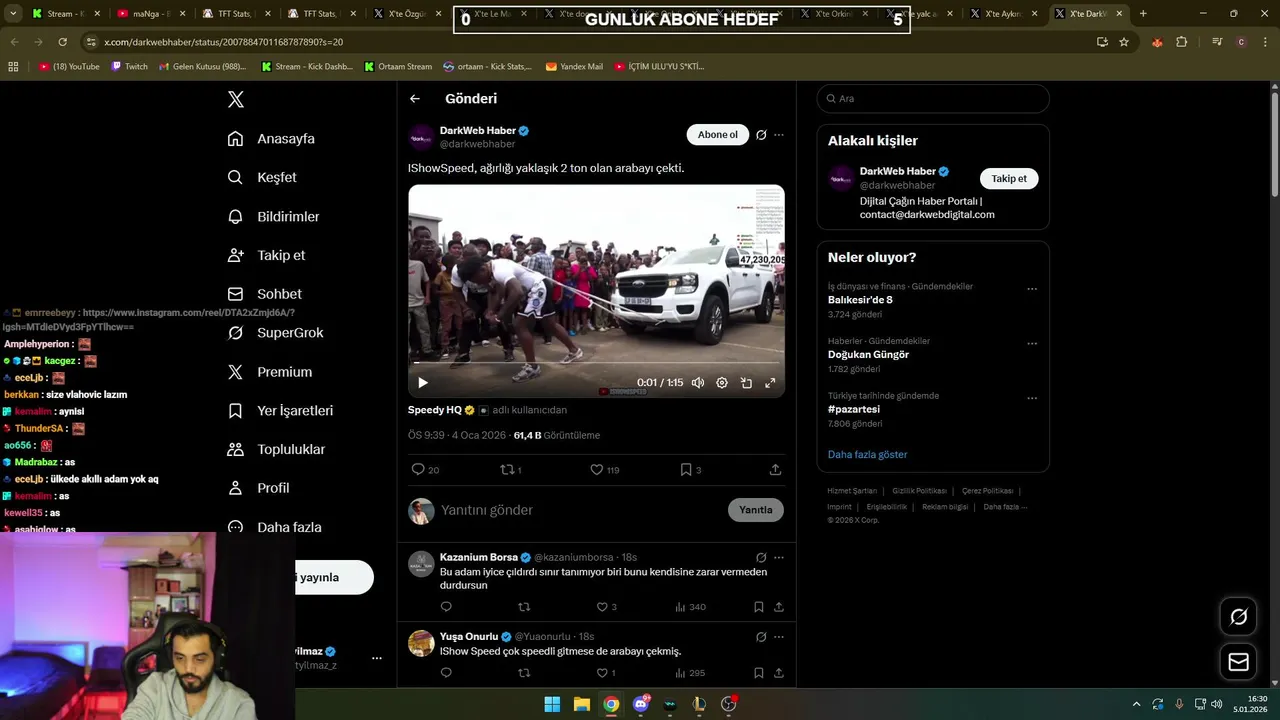Open options for Balıkesir'de 8 trend

[1032, 290]
